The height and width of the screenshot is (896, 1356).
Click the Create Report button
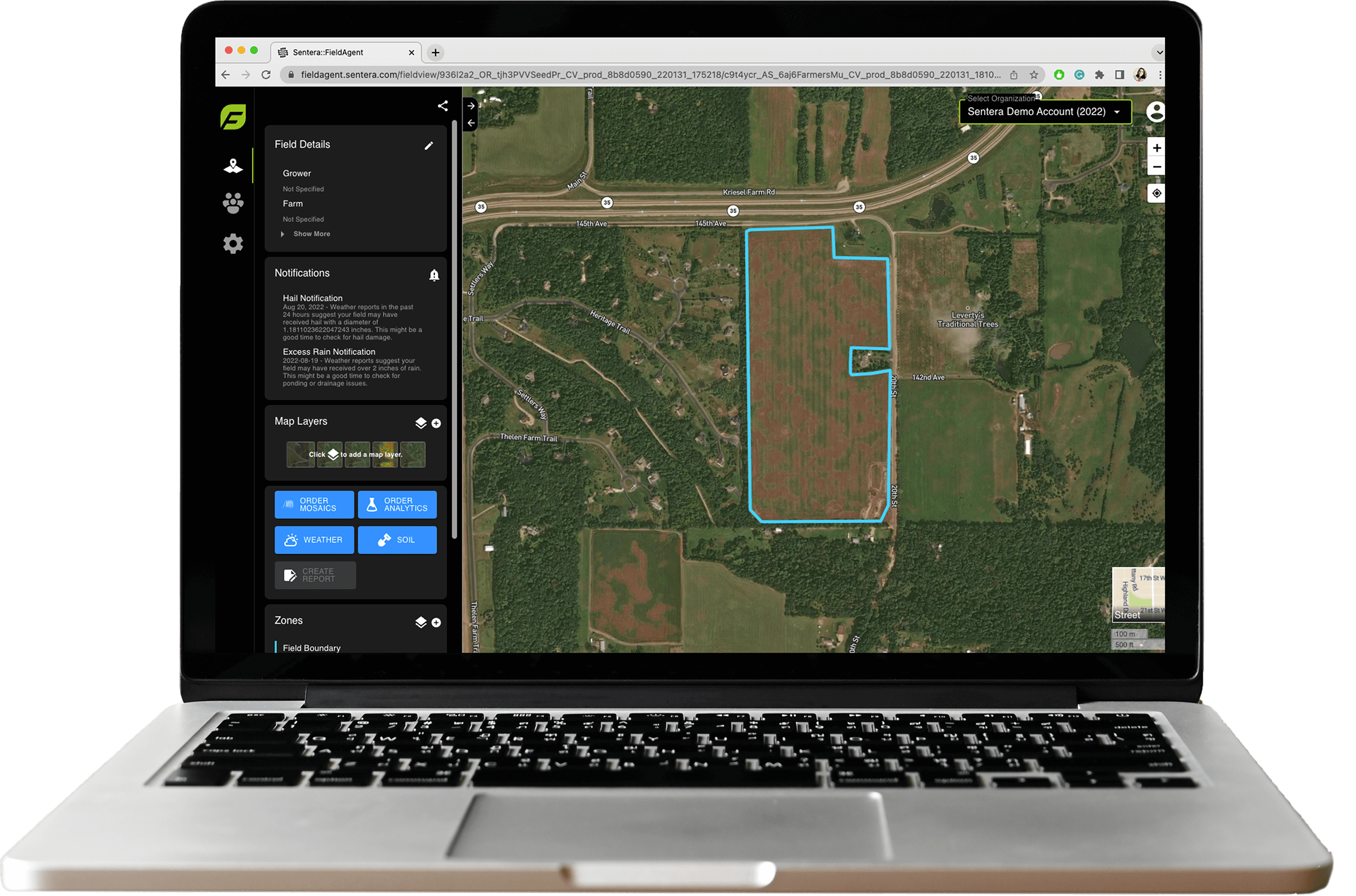(315, 576)
